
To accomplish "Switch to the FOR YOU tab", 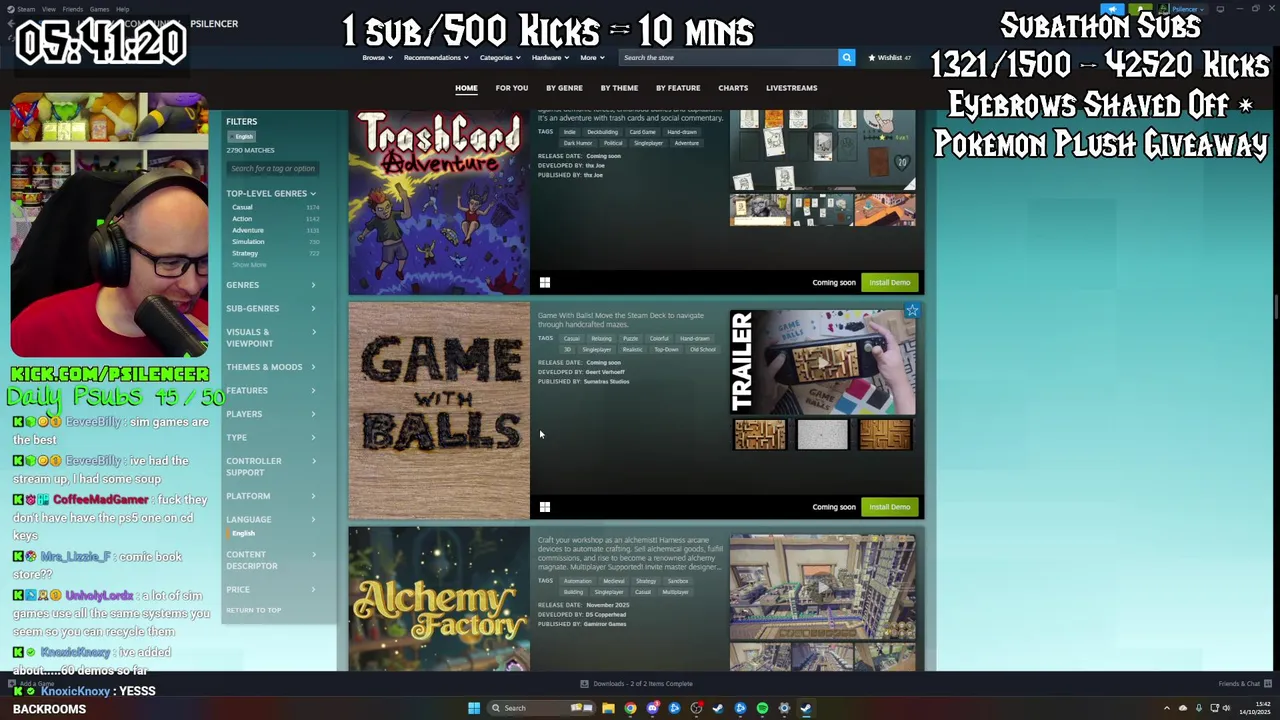I will coord(511,88).
